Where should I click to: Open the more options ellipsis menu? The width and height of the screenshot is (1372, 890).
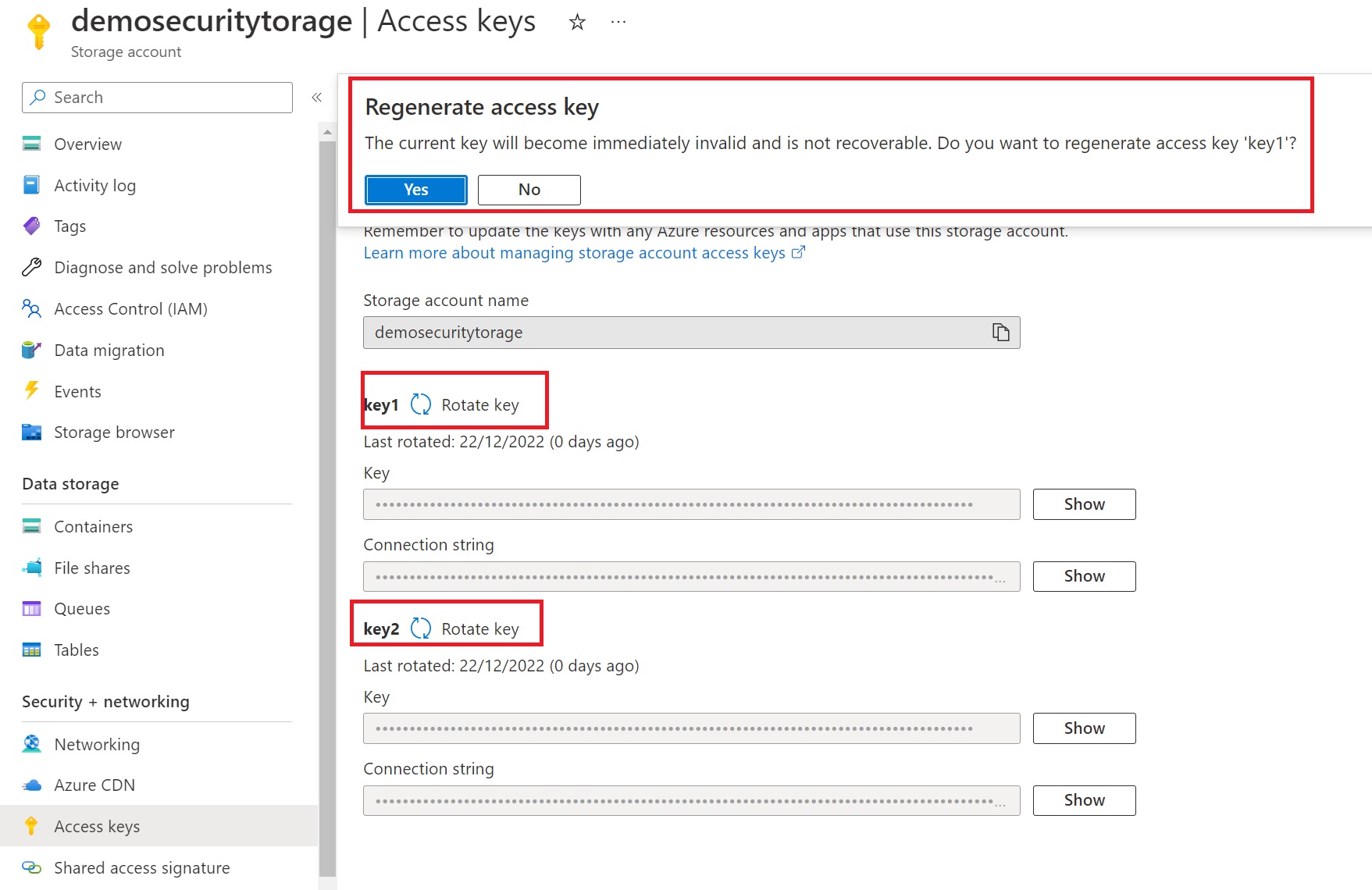coord(618,23)
